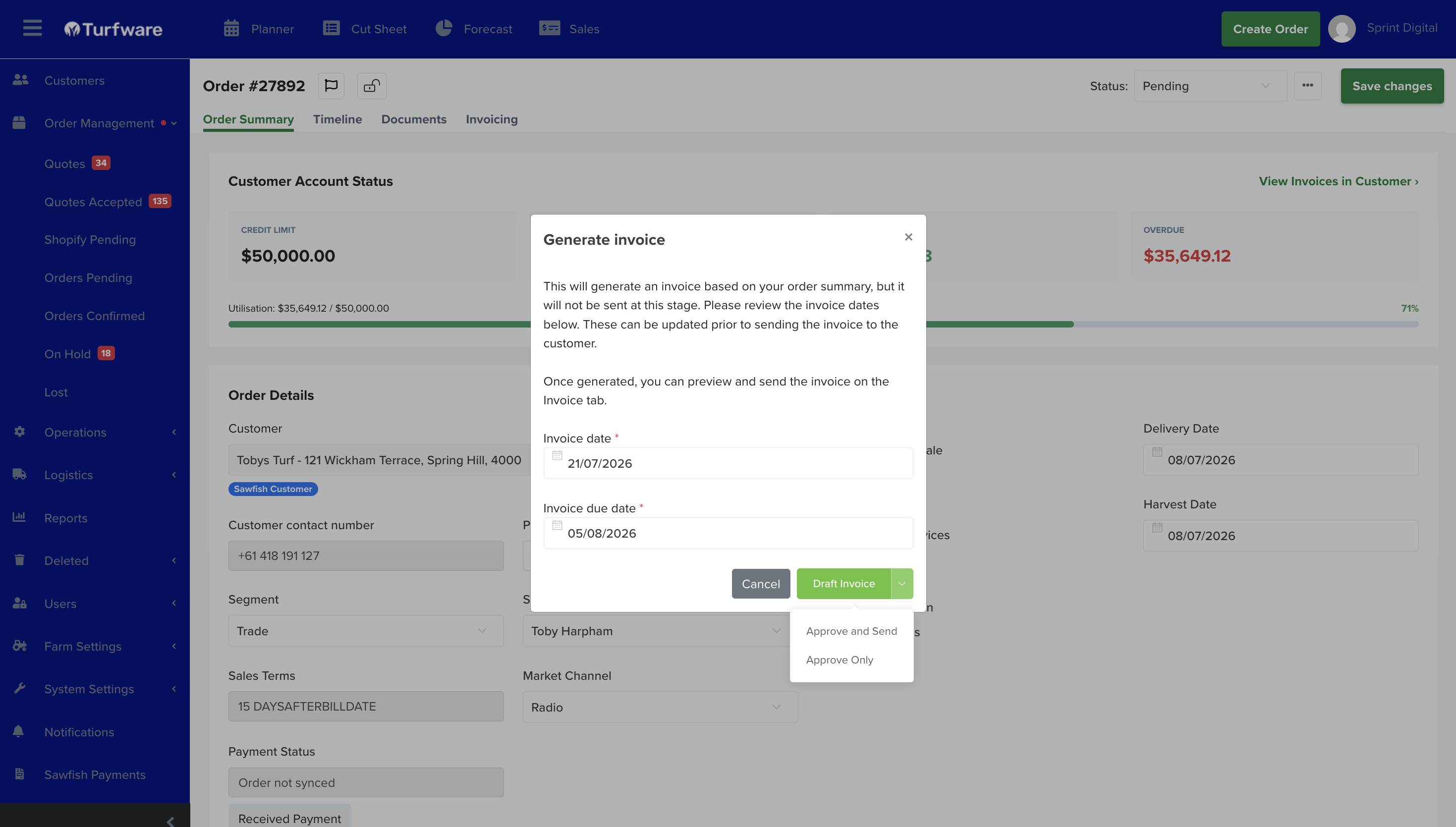Viewport: 1456px width, 827px height.
Task: Click the Logistics truck icon
Action: point(19,474)
